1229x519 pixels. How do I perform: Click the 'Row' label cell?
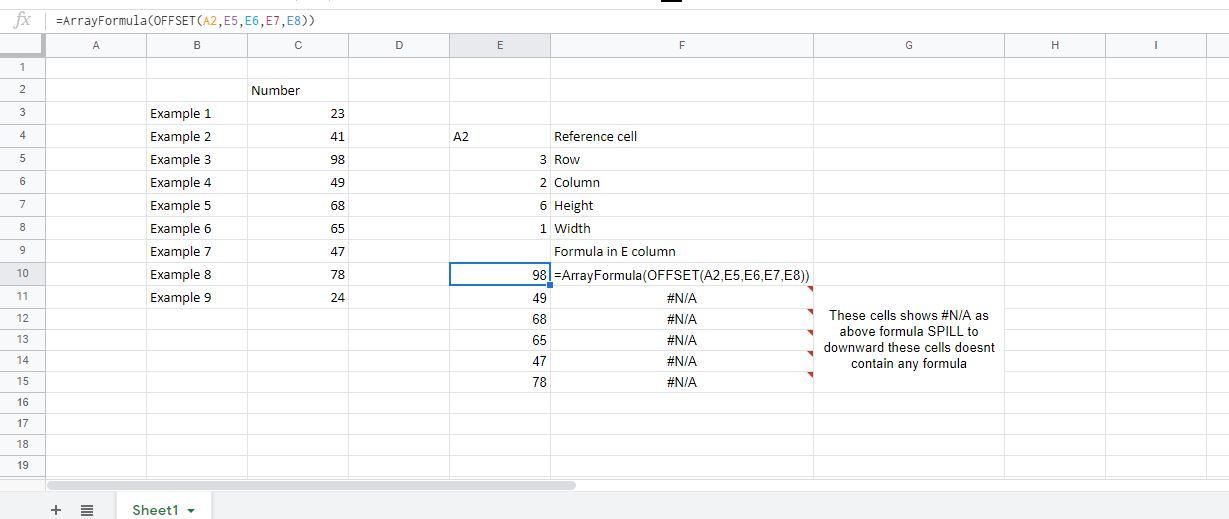click(x=682, y=159)
